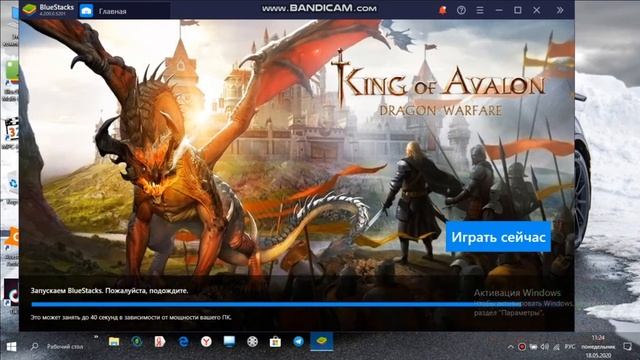Close the BlueStacks window
The width and height of the screenshot is (640, 360).
tap(536, 10)
